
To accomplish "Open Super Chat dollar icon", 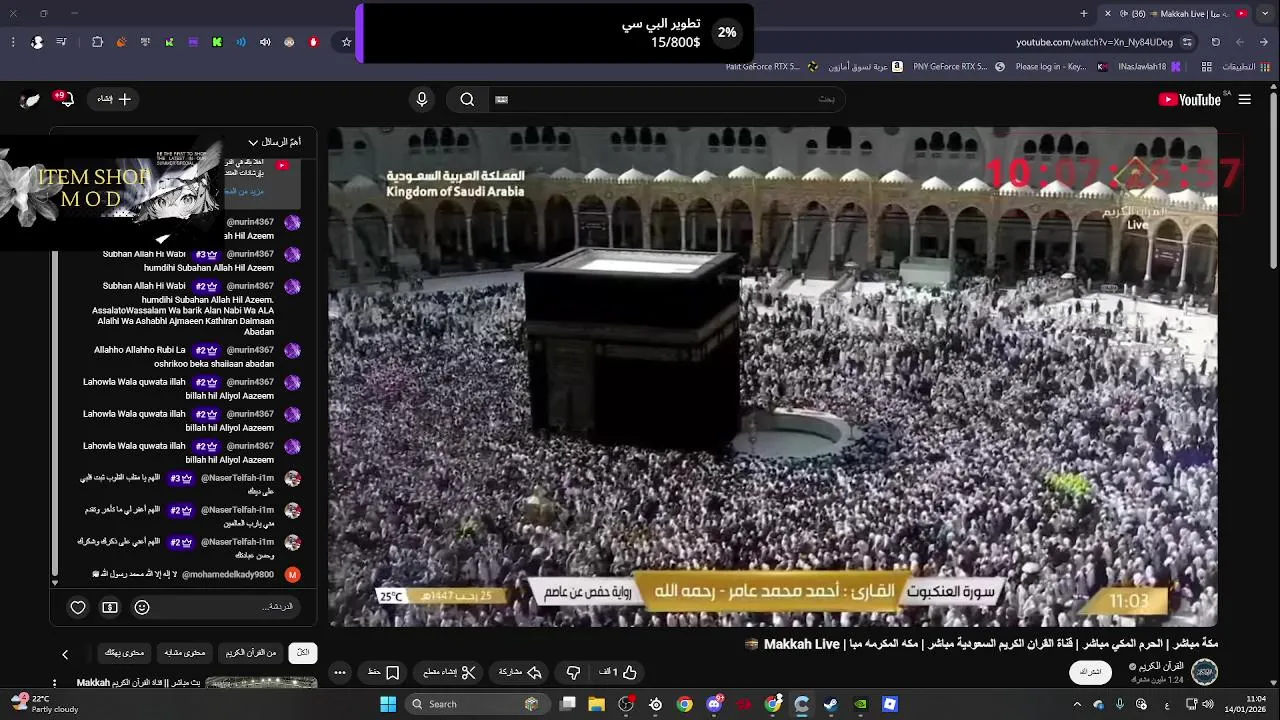I will (x=110, y=607).
